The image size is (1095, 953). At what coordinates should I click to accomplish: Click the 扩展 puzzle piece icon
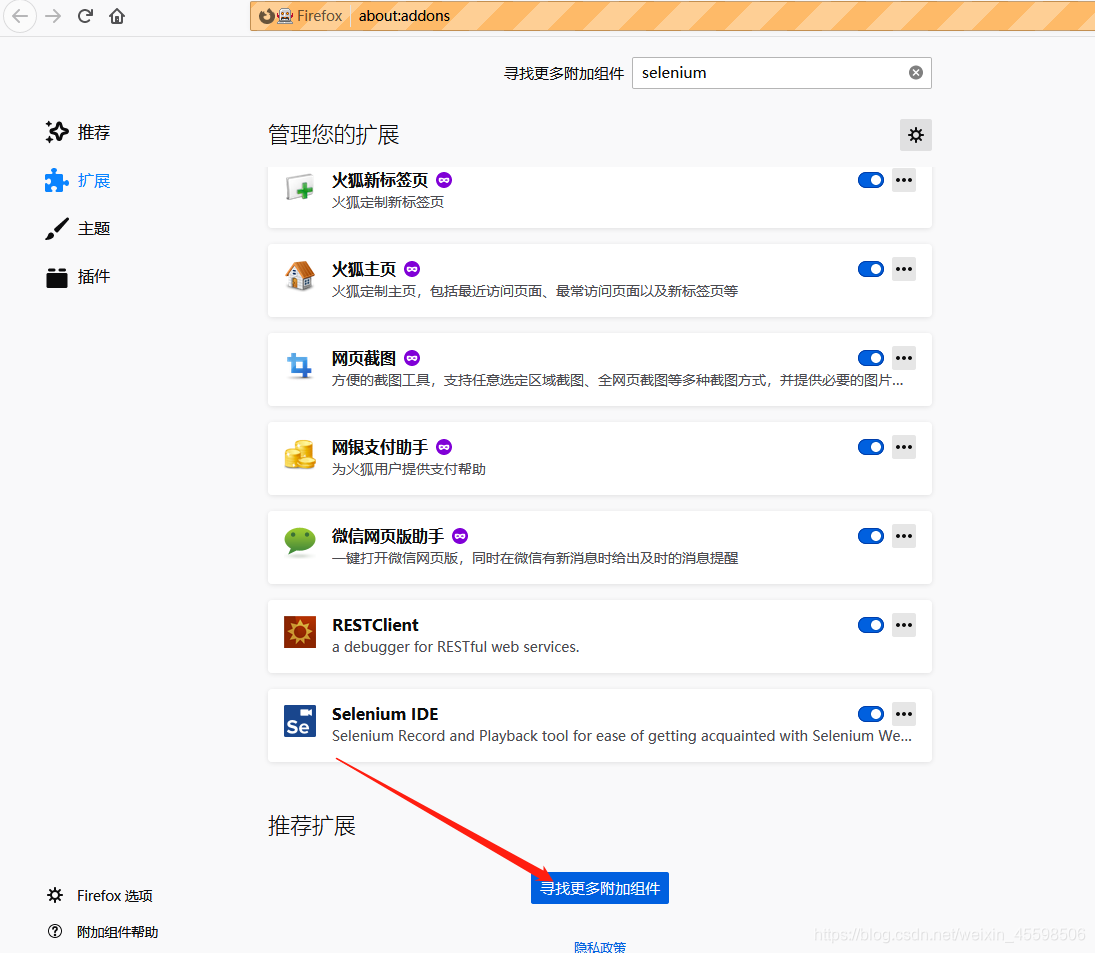click(x=57, y=181)
